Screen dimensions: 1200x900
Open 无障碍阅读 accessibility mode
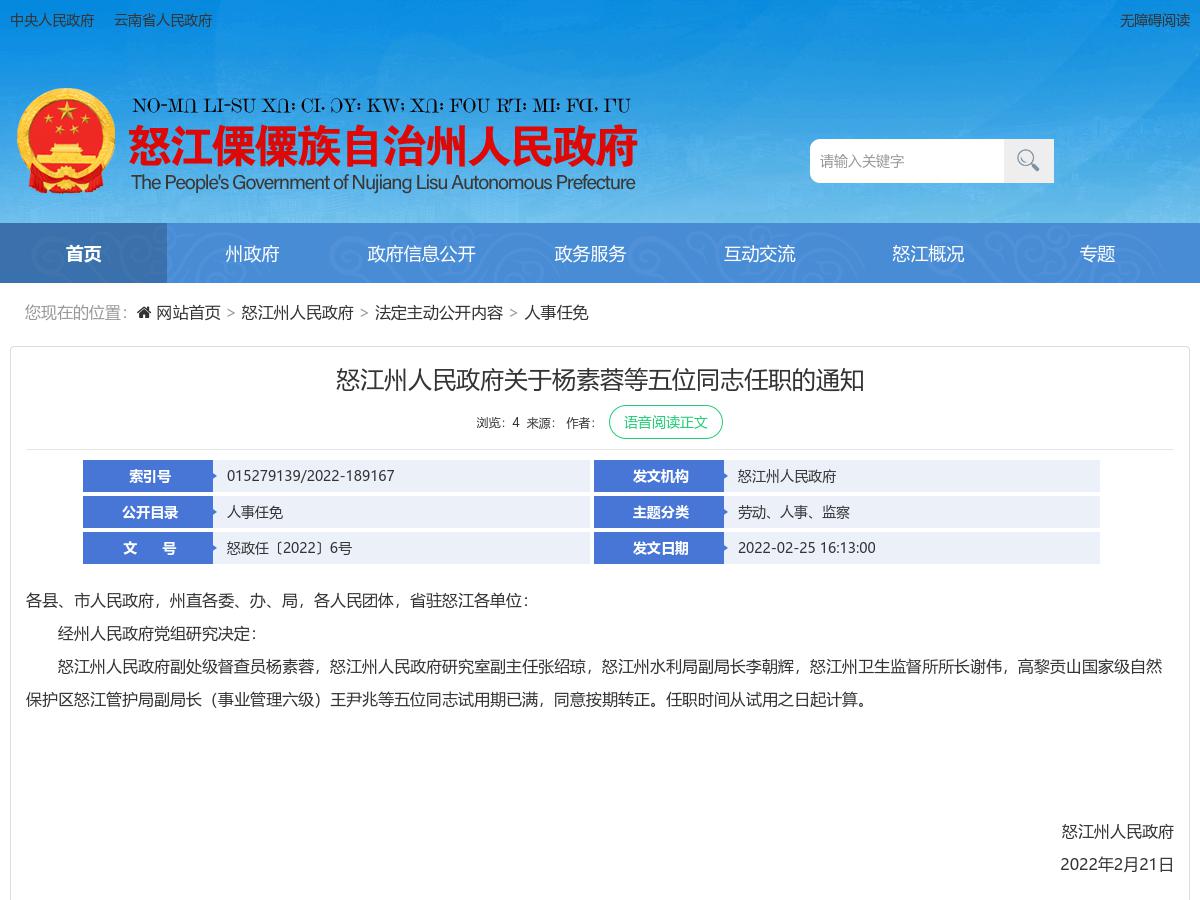click(x=1155, y=20)
